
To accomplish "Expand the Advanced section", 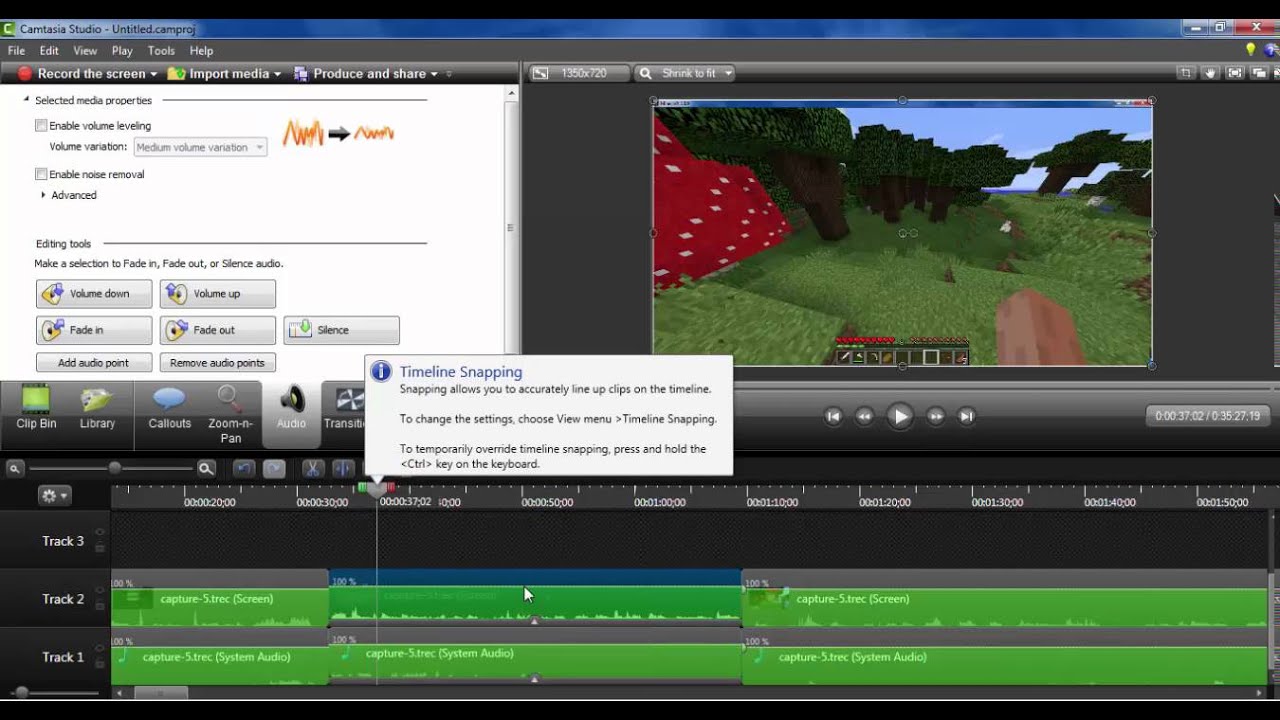I will click(43, 195).
